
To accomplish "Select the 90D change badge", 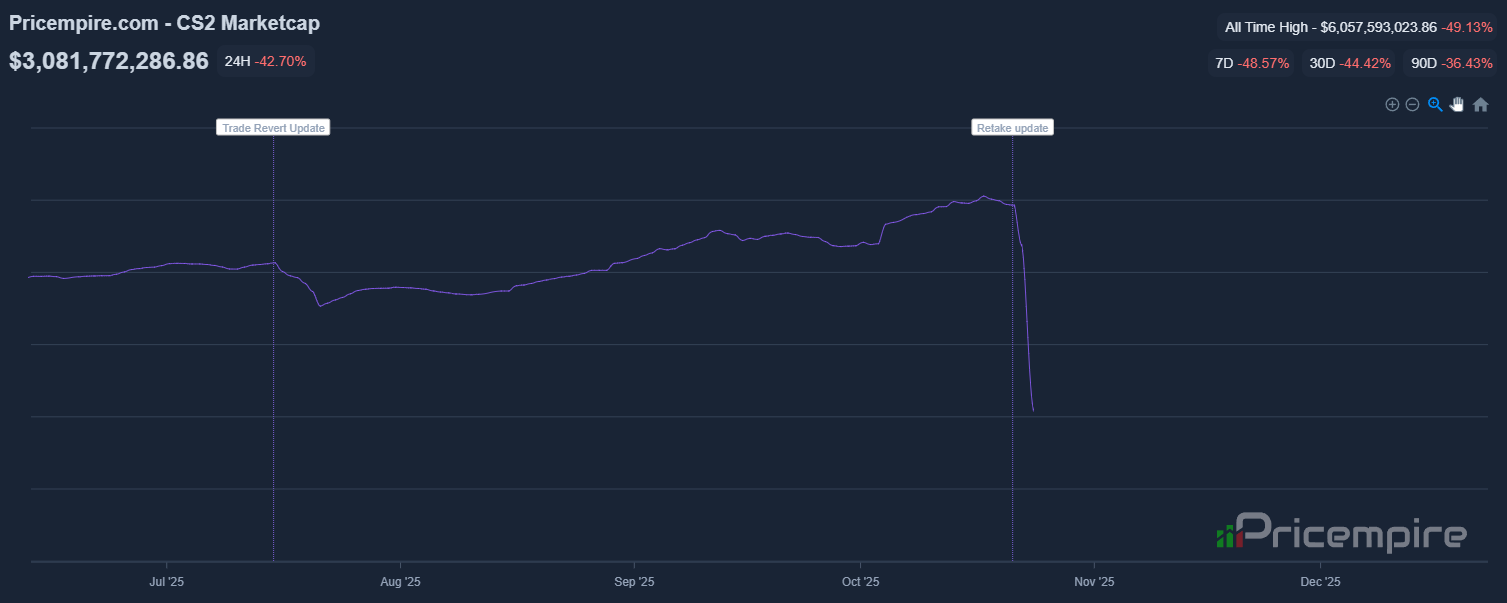I will tap(1451, 63).
